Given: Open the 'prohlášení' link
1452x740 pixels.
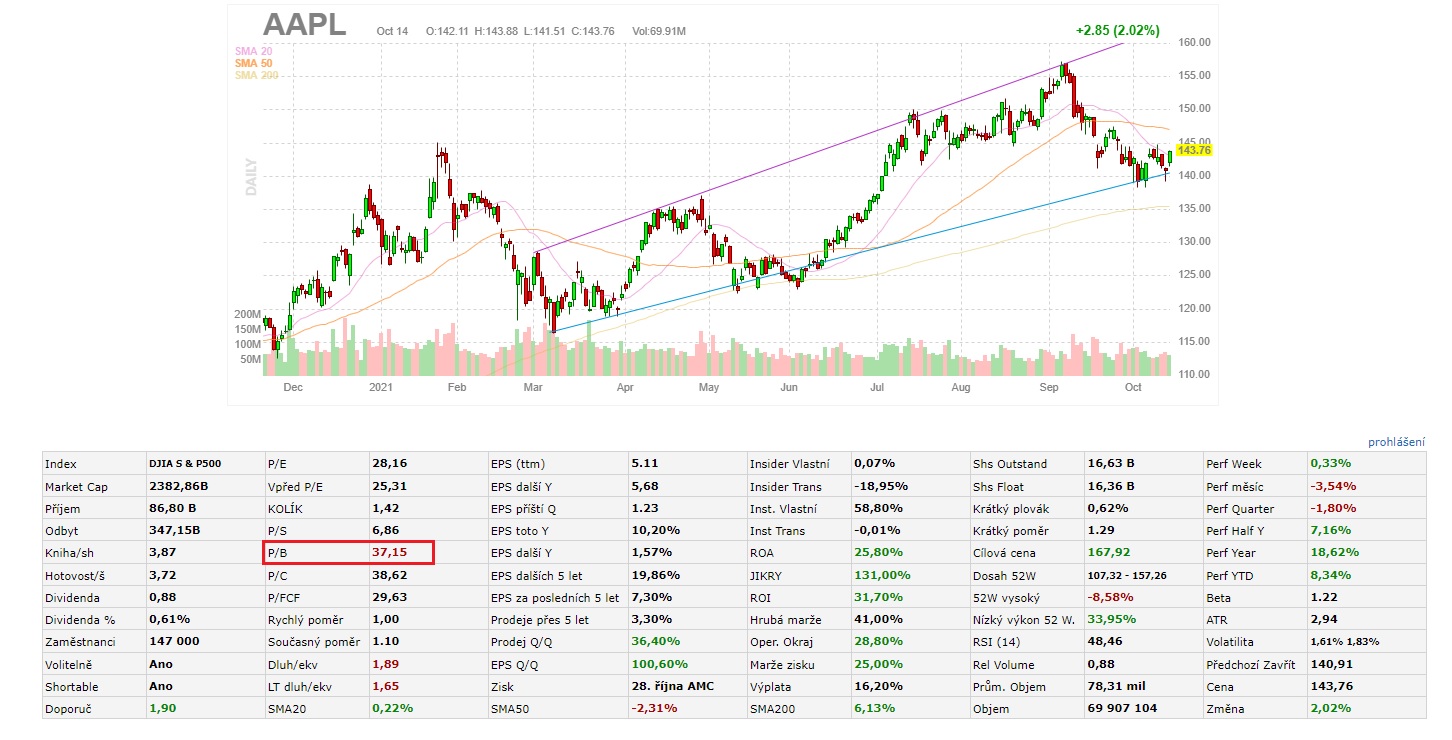Looking at the screenshot, I should 1396,442.
